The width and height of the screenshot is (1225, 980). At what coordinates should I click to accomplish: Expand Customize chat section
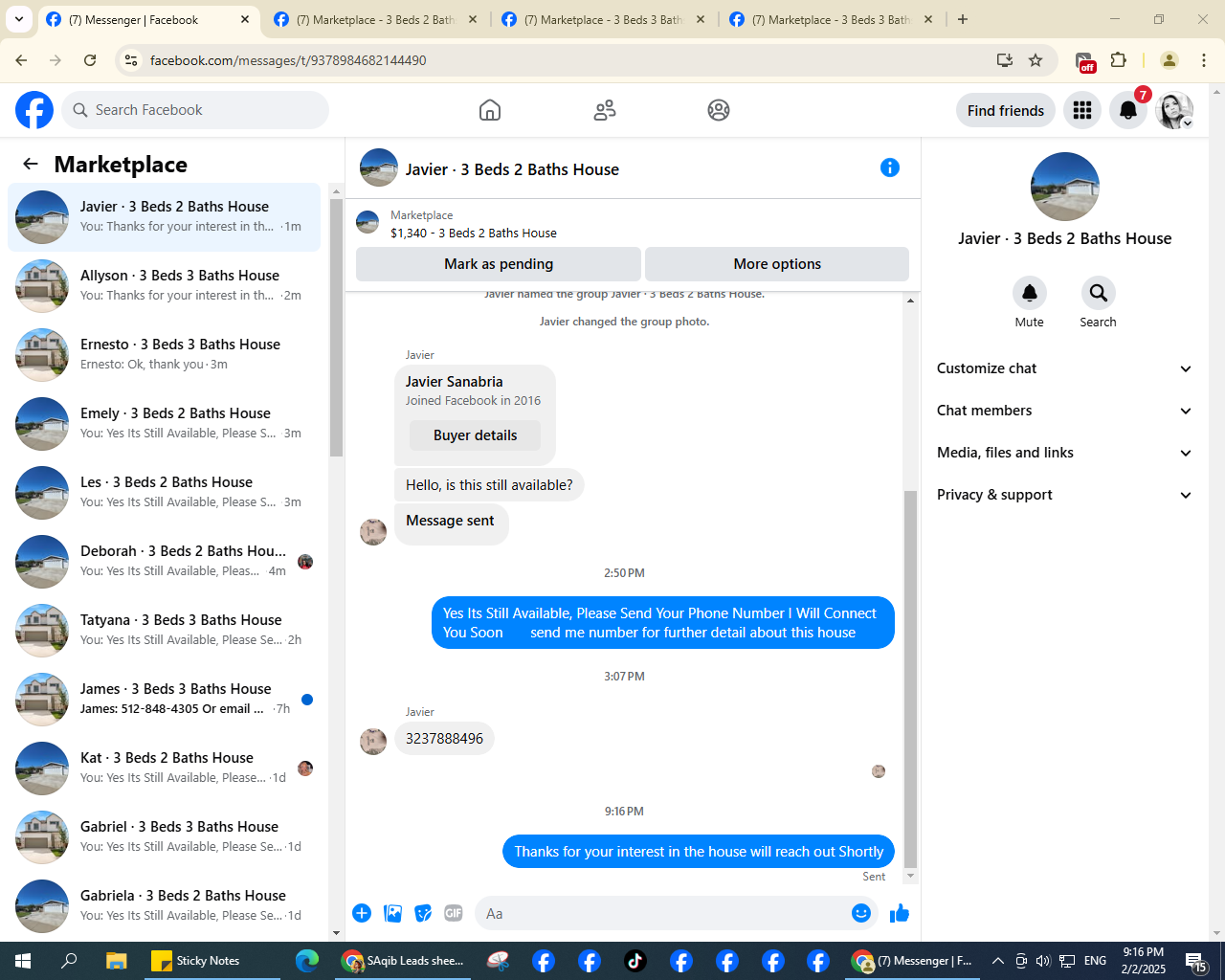[x=1064, y=368]
